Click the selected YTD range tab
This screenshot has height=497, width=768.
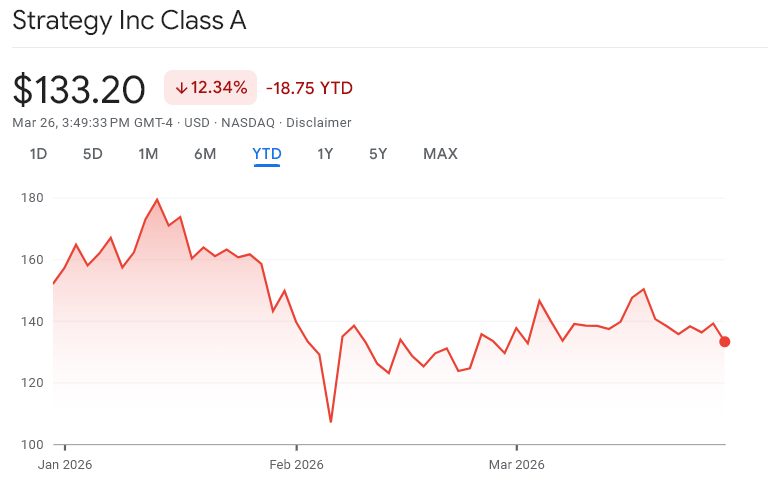click(267, 154)
